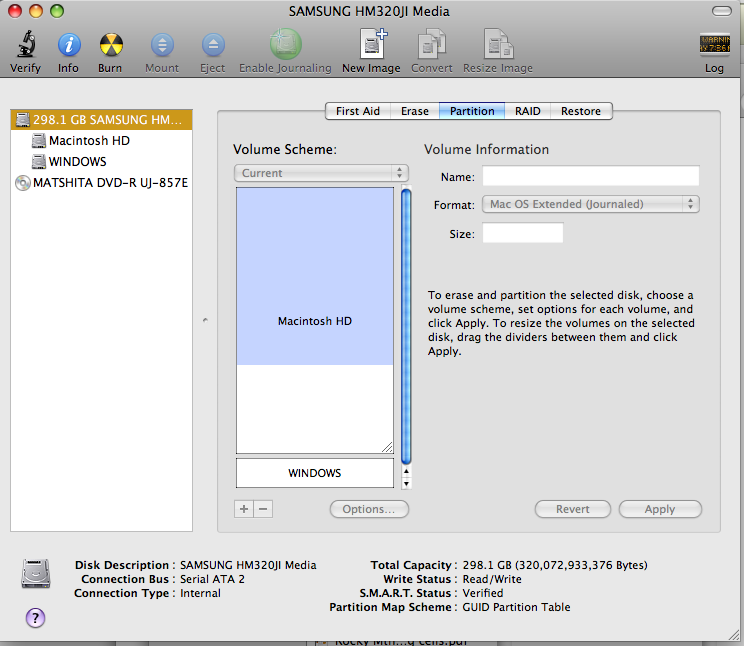
Task: Add a partition with the plus button
Action: (x=244, y=509)
